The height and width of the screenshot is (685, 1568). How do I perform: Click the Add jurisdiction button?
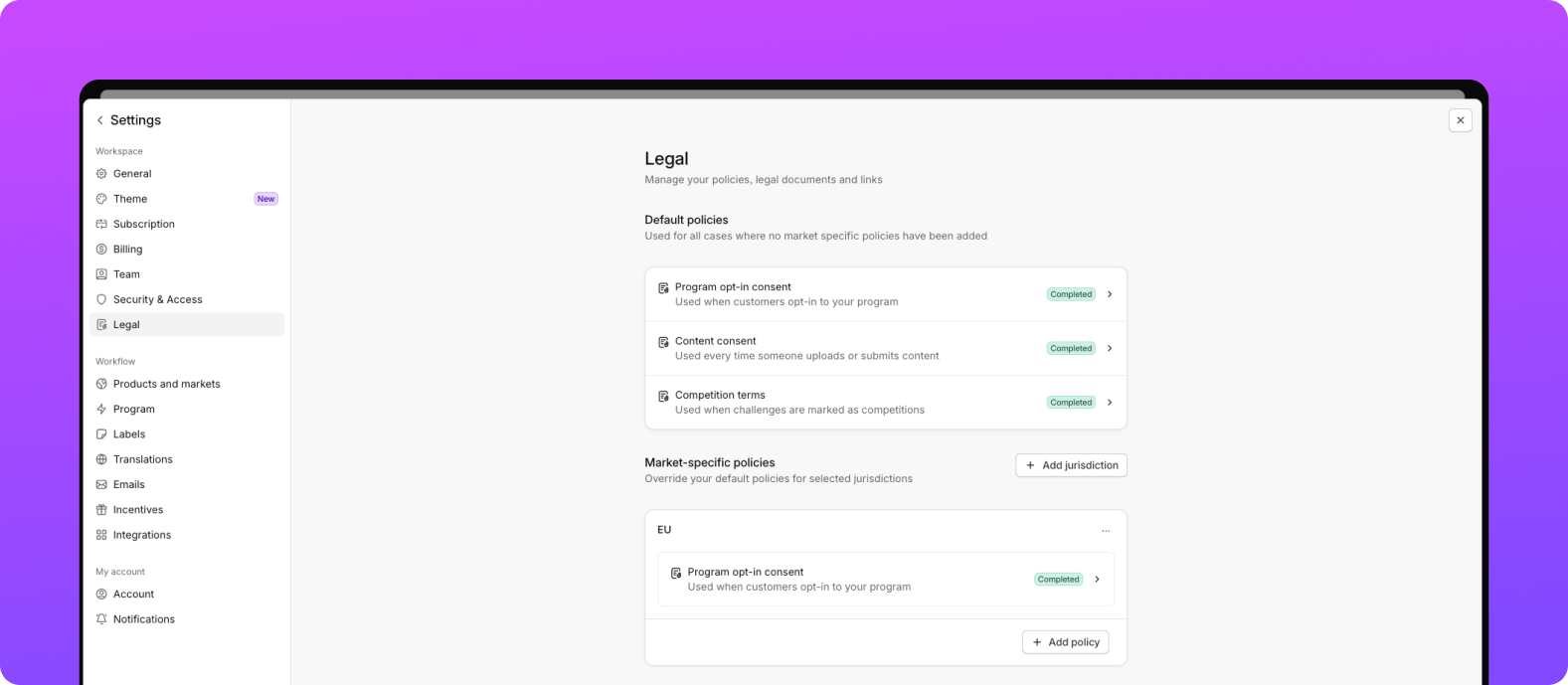1071,465
